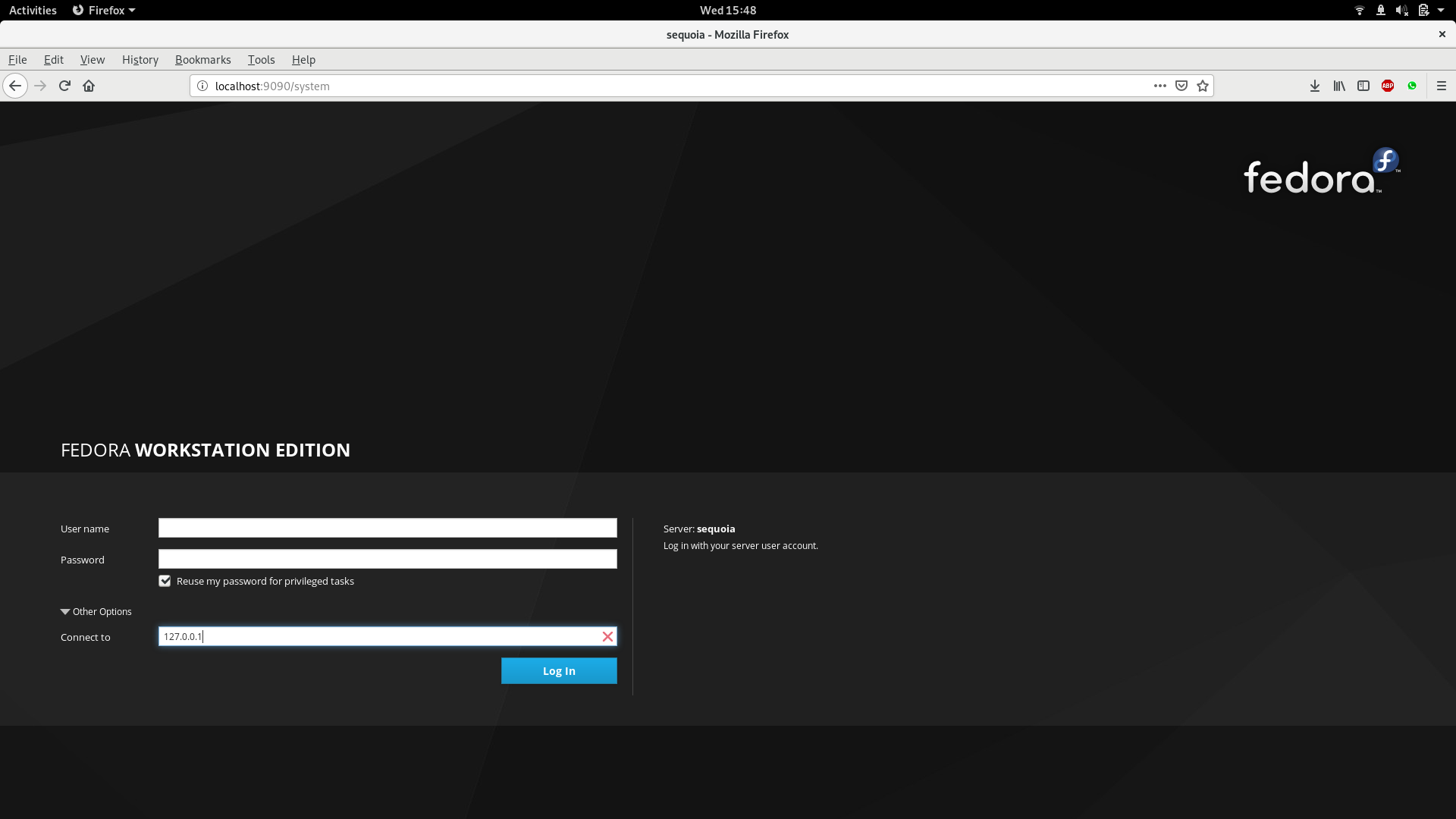Viewport: 1456px width, 819px height.
Task: Save page to Pocket
Action: click(x=1181, y=86)
